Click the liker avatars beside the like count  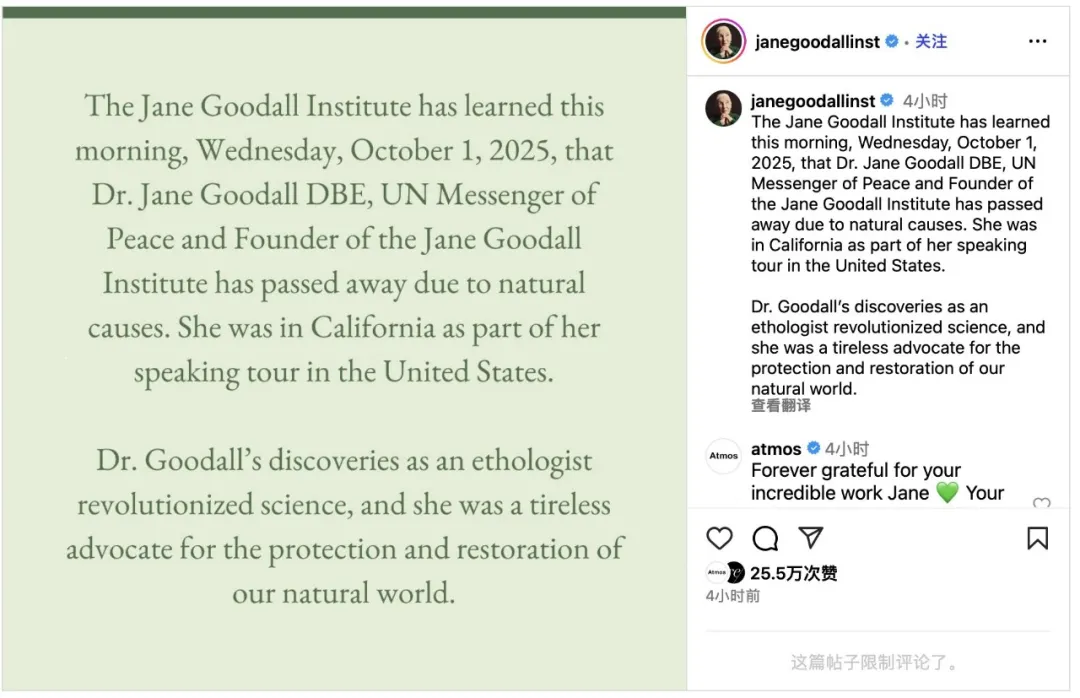click(x=726, y=573)
